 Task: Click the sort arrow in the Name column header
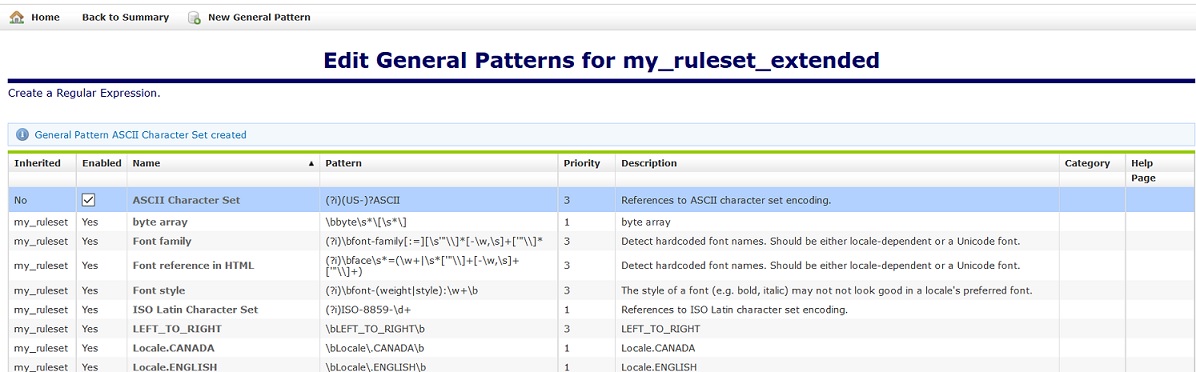[x=311, y=164]
